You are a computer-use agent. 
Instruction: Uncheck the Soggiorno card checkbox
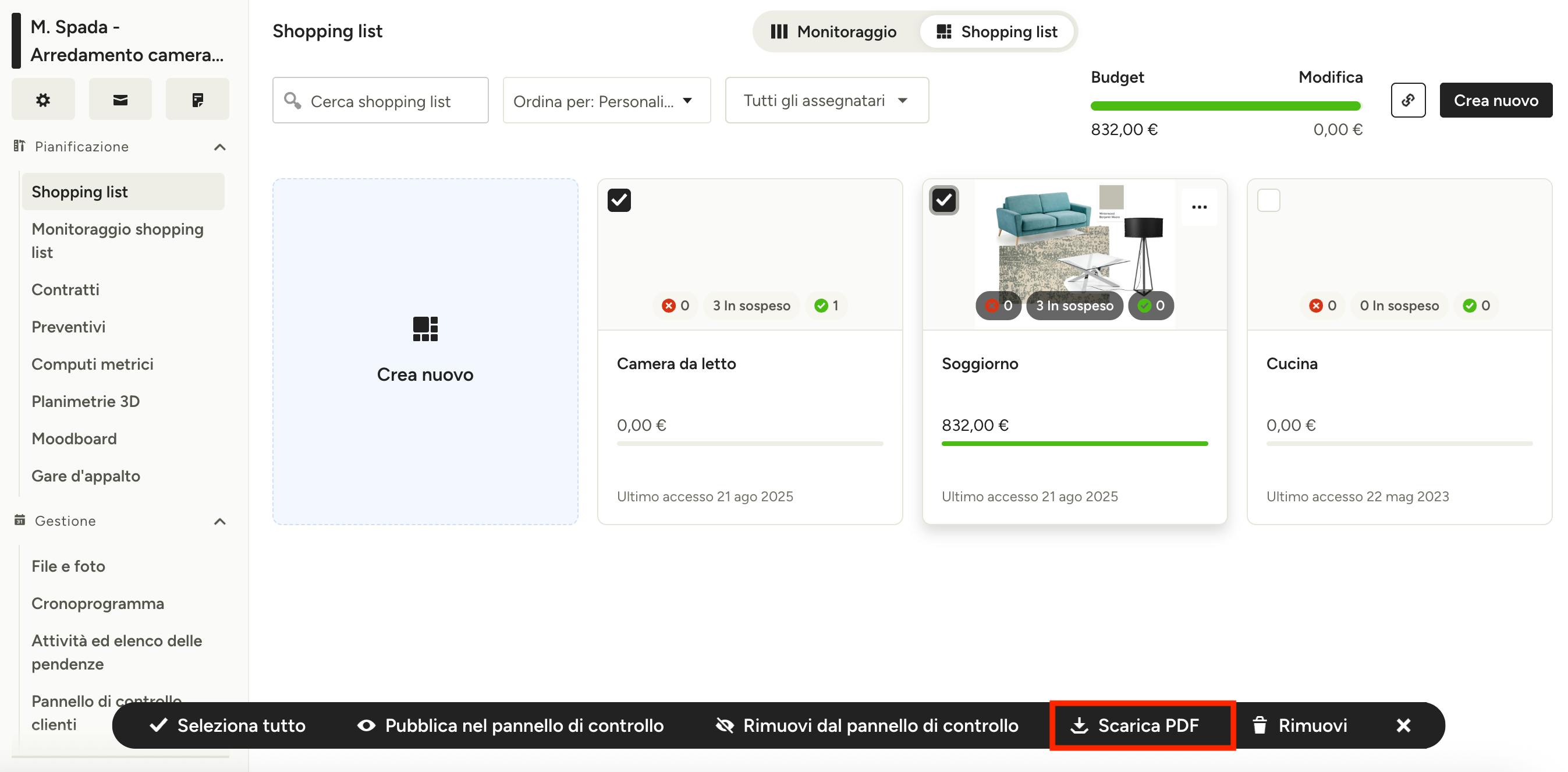(943, 200)
